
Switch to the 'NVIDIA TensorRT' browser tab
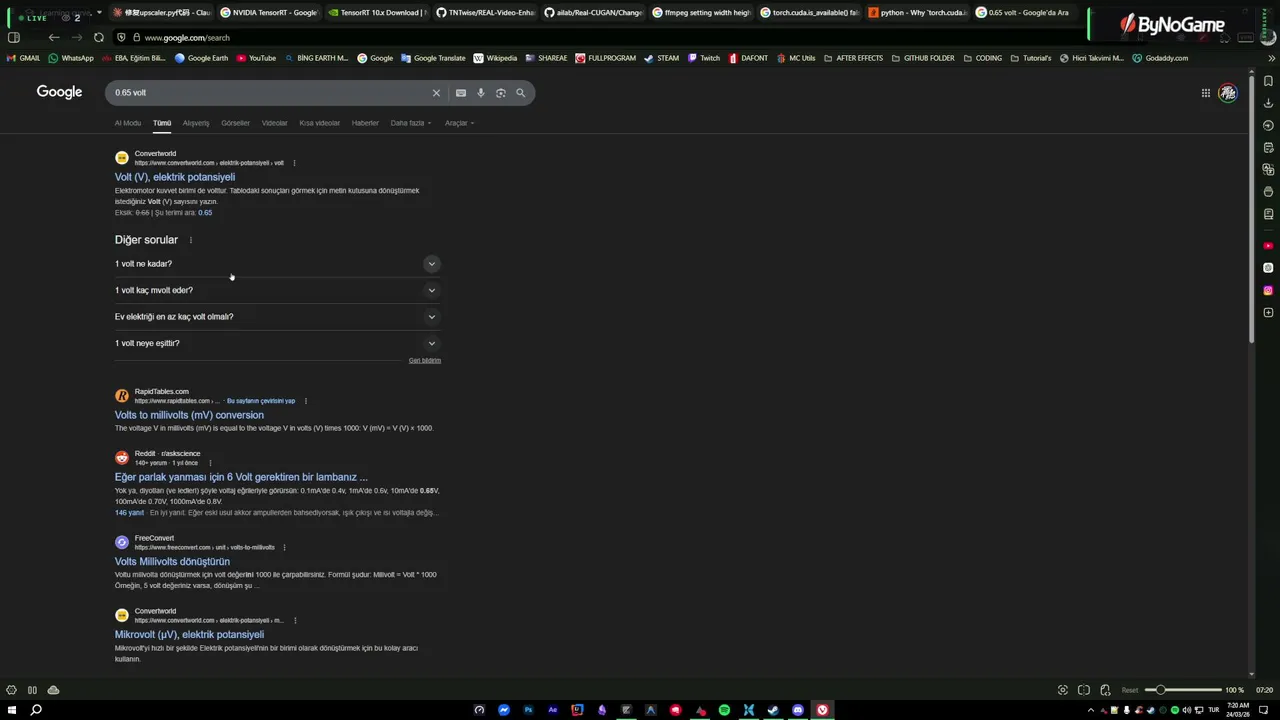[268, 13]
